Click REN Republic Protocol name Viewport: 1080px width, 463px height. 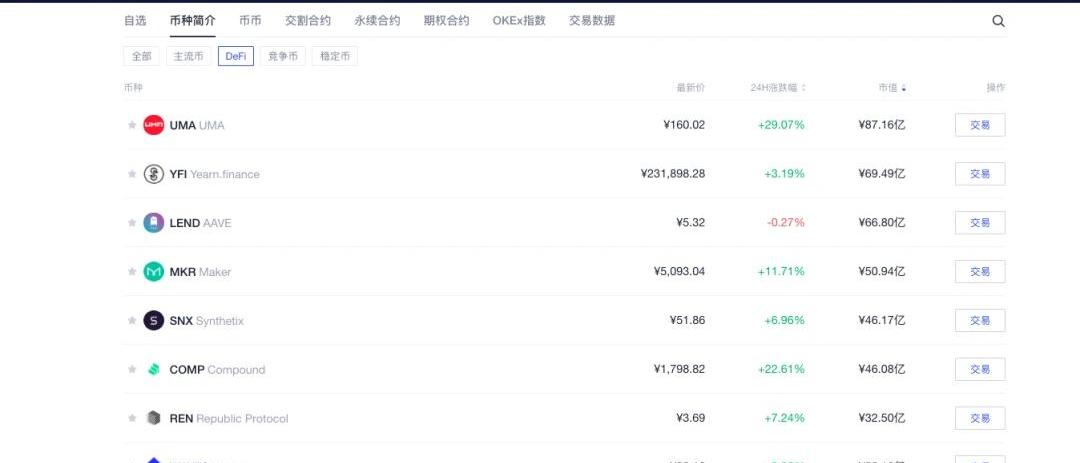click(x=229, y=419)
